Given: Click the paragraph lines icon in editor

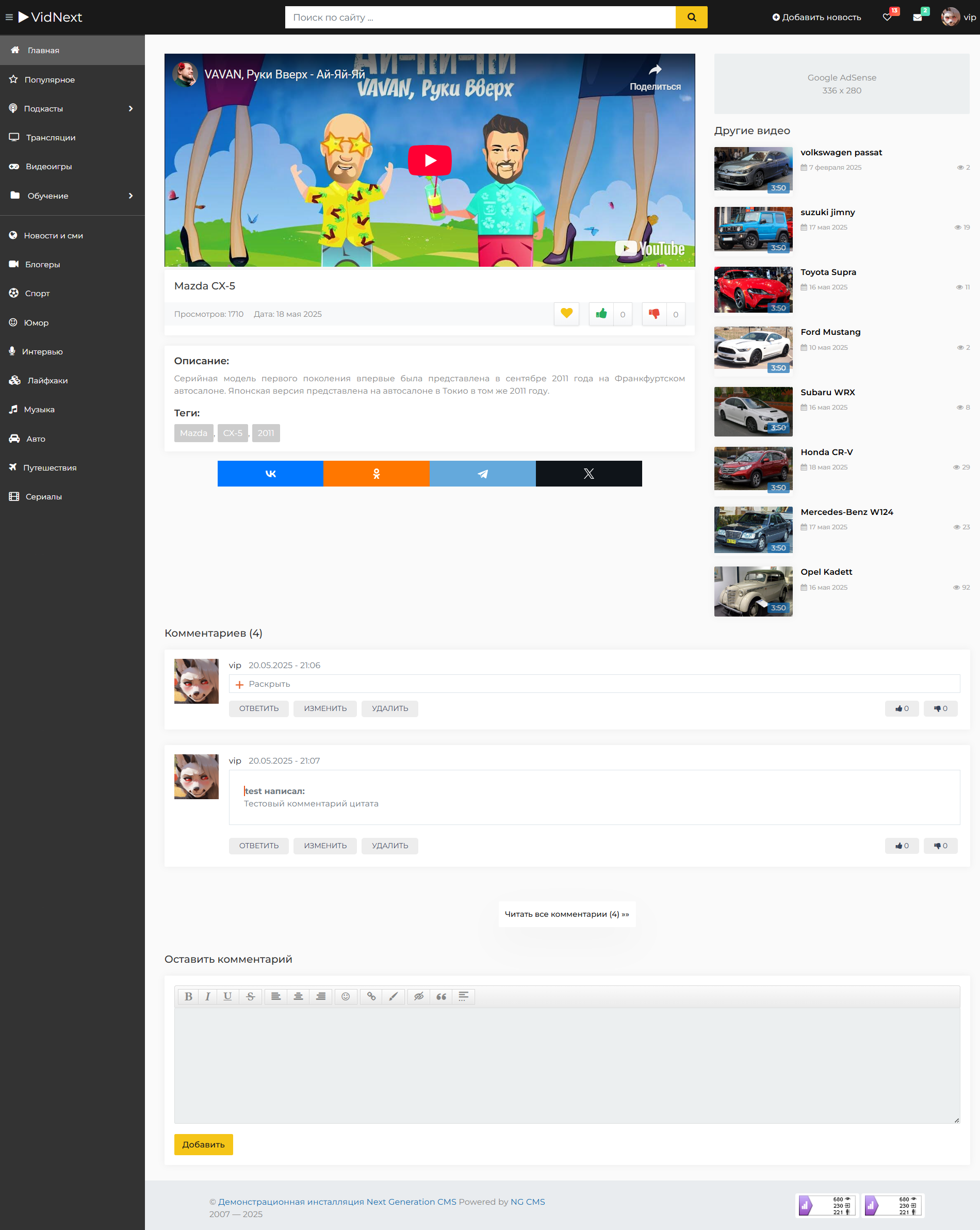Looking at the screenshot, I should coord(463,996).
